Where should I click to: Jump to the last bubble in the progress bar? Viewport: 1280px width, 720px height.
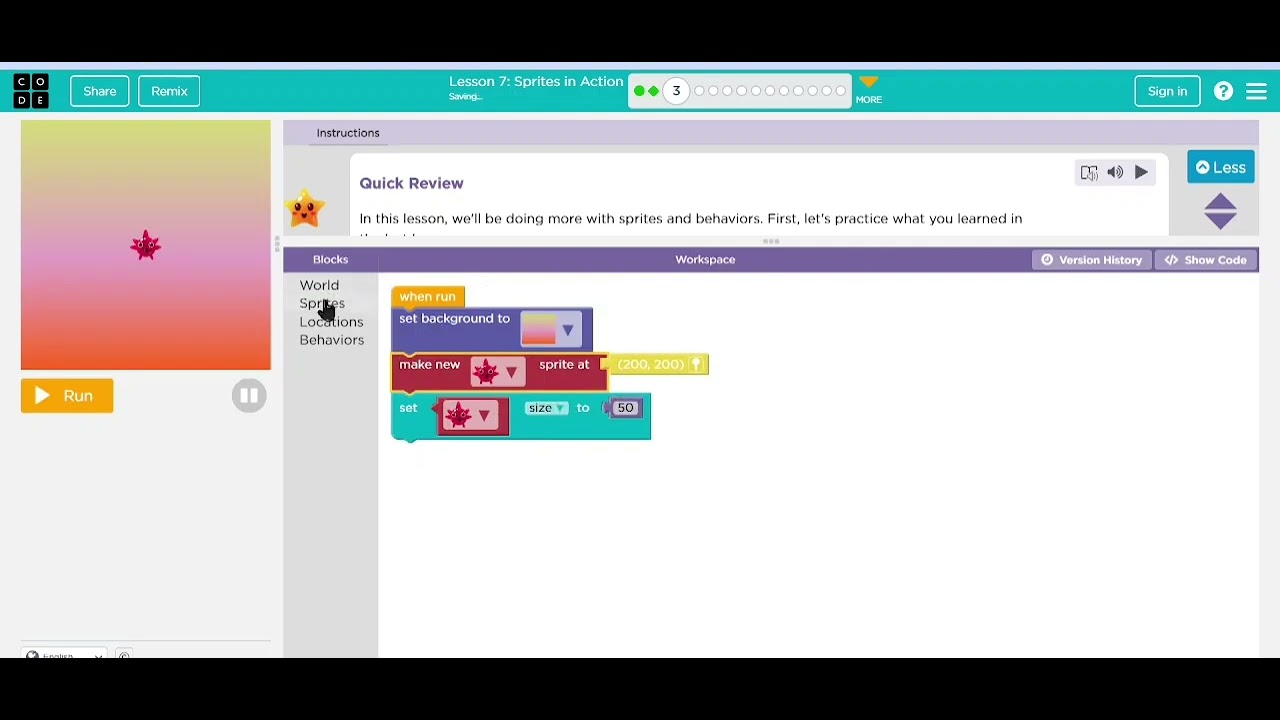[840, 91]
